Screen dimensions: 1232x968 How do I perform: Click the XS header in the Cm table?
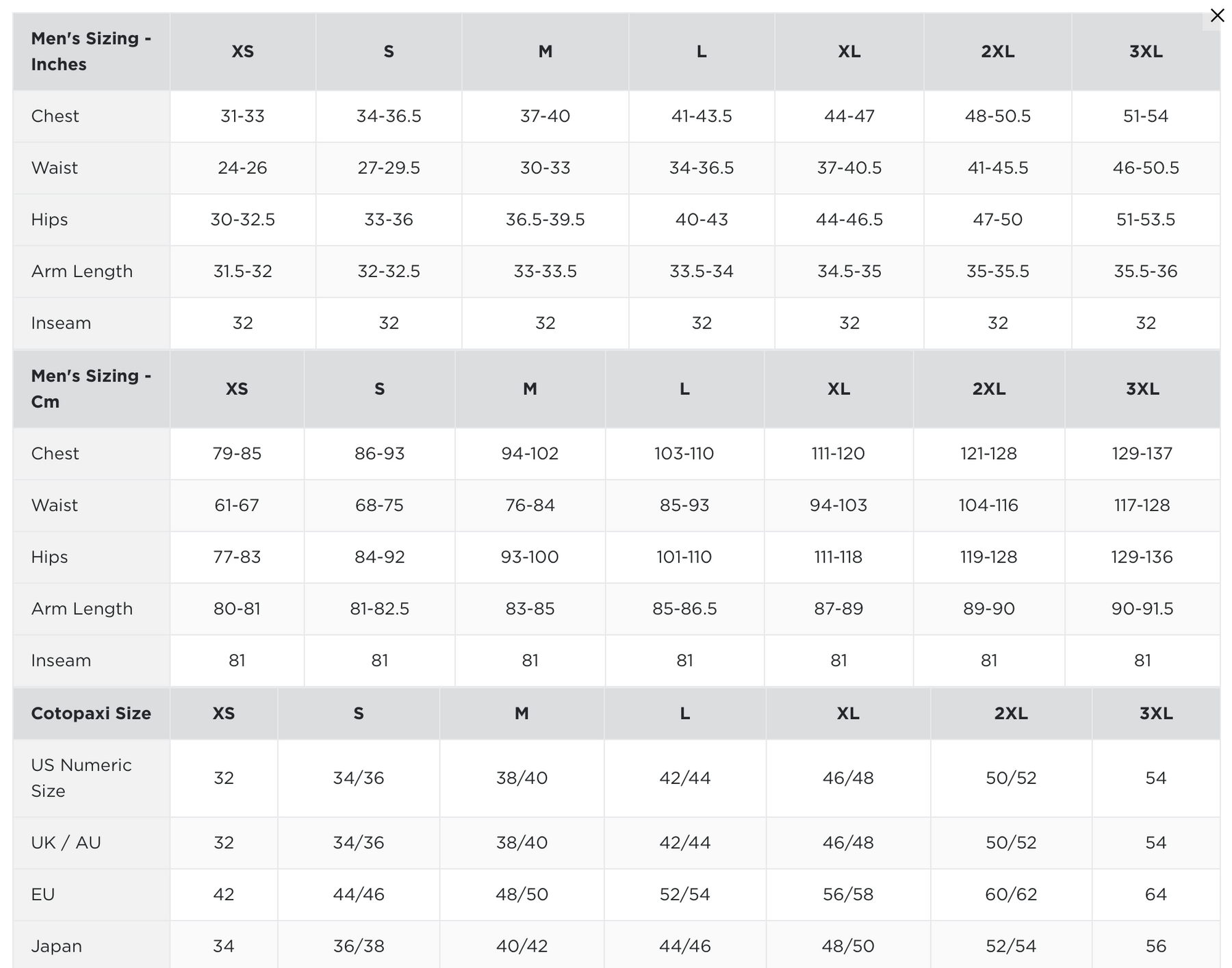[x=237, y=389]
